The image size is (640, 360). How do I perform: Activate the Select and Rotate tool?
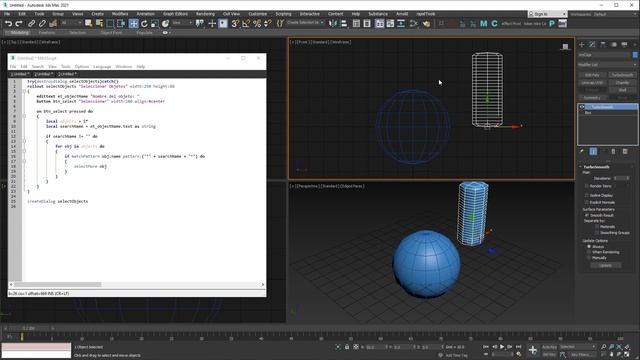click(x=144, y=24)
